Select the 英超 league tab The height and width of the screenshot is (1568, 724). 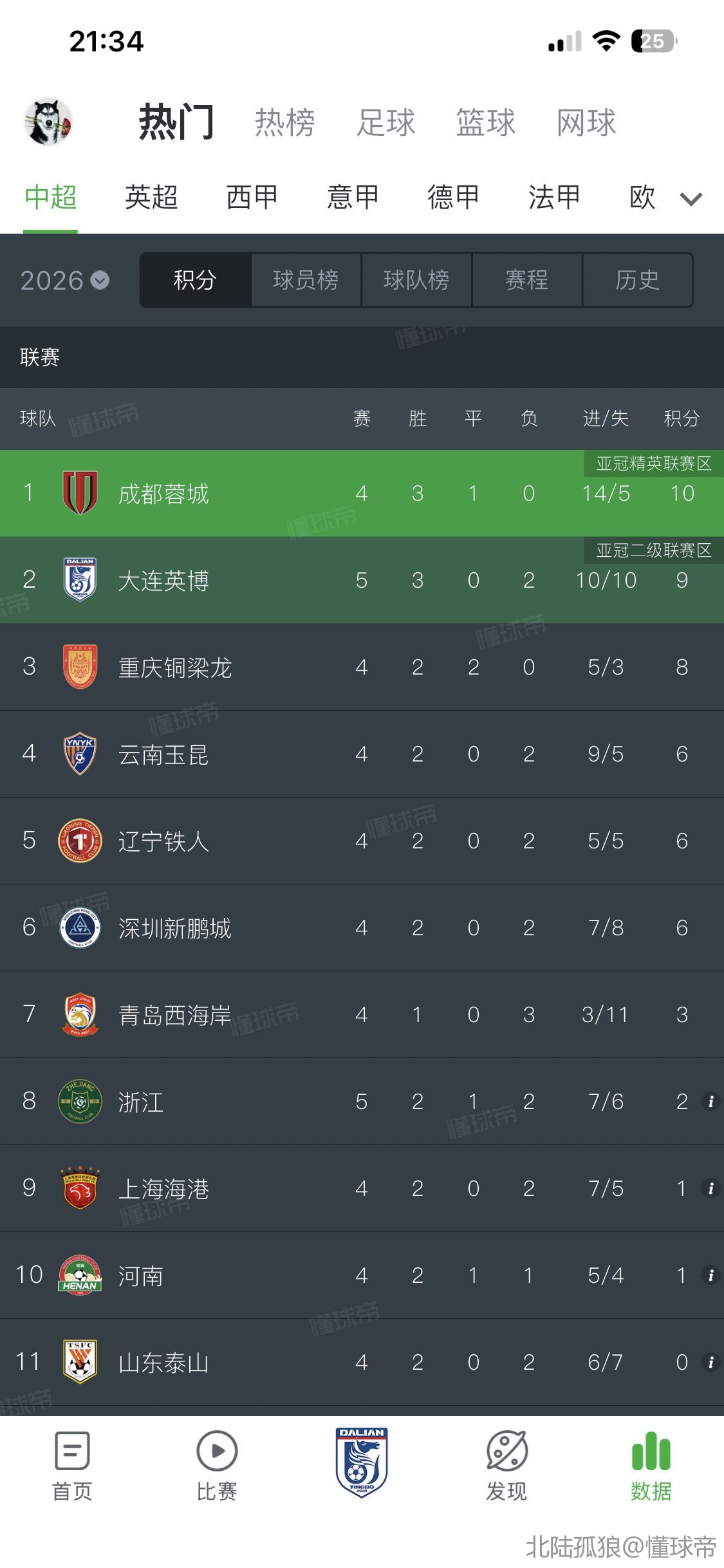pyautogui.click(x=151, y=197)
